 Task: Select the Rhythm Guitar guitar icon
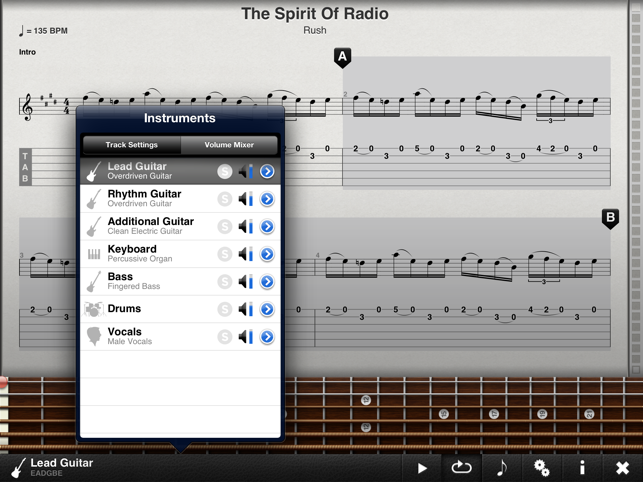coord(94,199)
